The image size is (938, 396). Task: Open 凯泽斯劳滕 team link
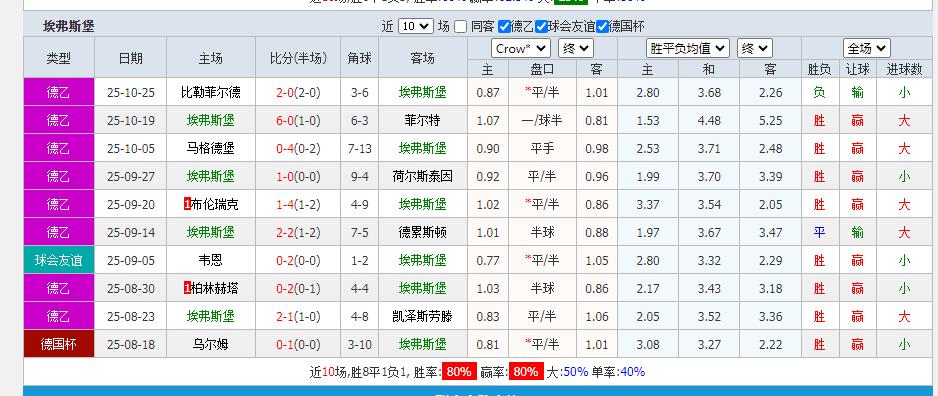coord(422,316)
